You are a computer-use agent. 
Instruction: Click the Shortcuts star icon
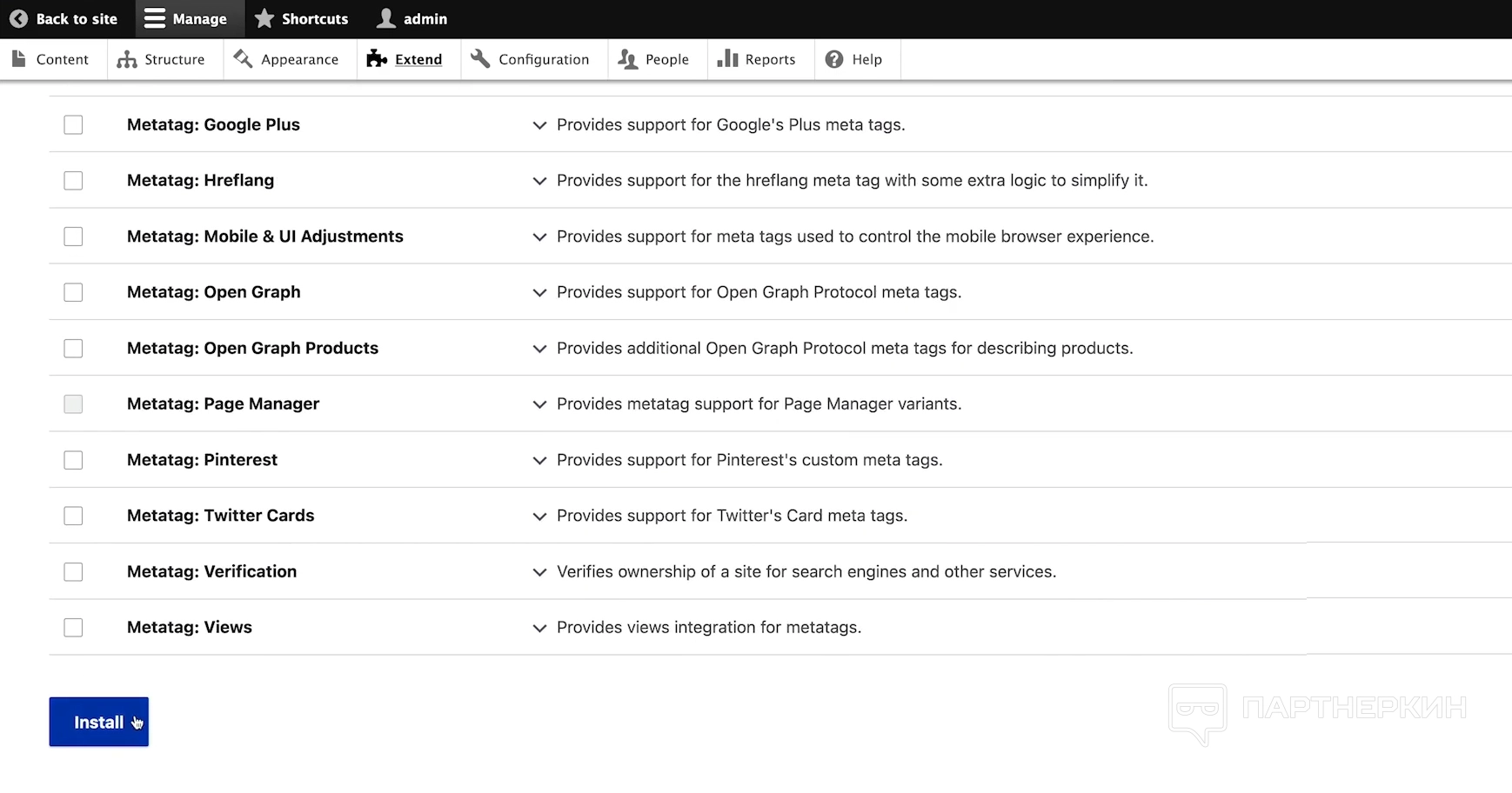[x=264, y=18]
